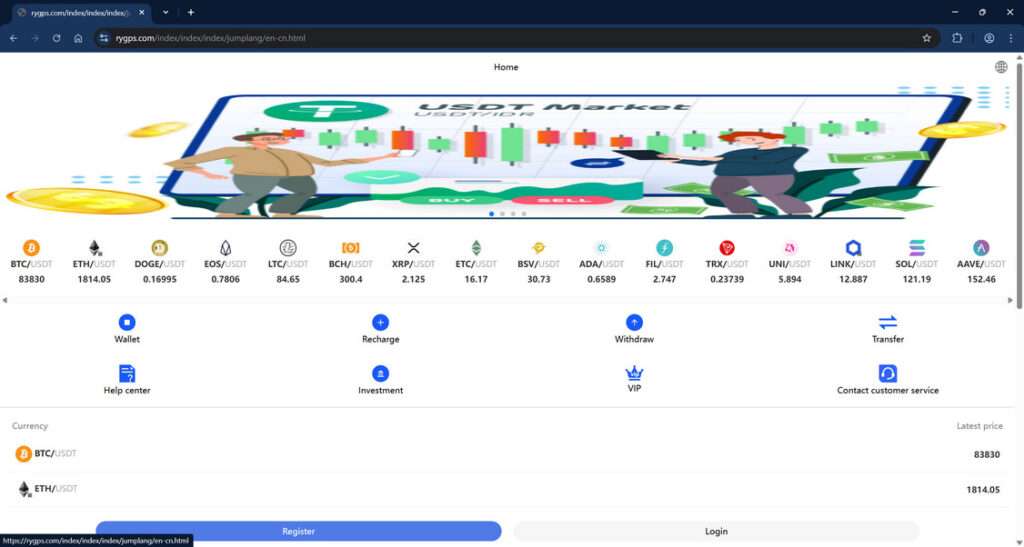This screenshot has height=547, width=1024.
Task: Open the site information icon in address bar
Action: pos(103,38)
